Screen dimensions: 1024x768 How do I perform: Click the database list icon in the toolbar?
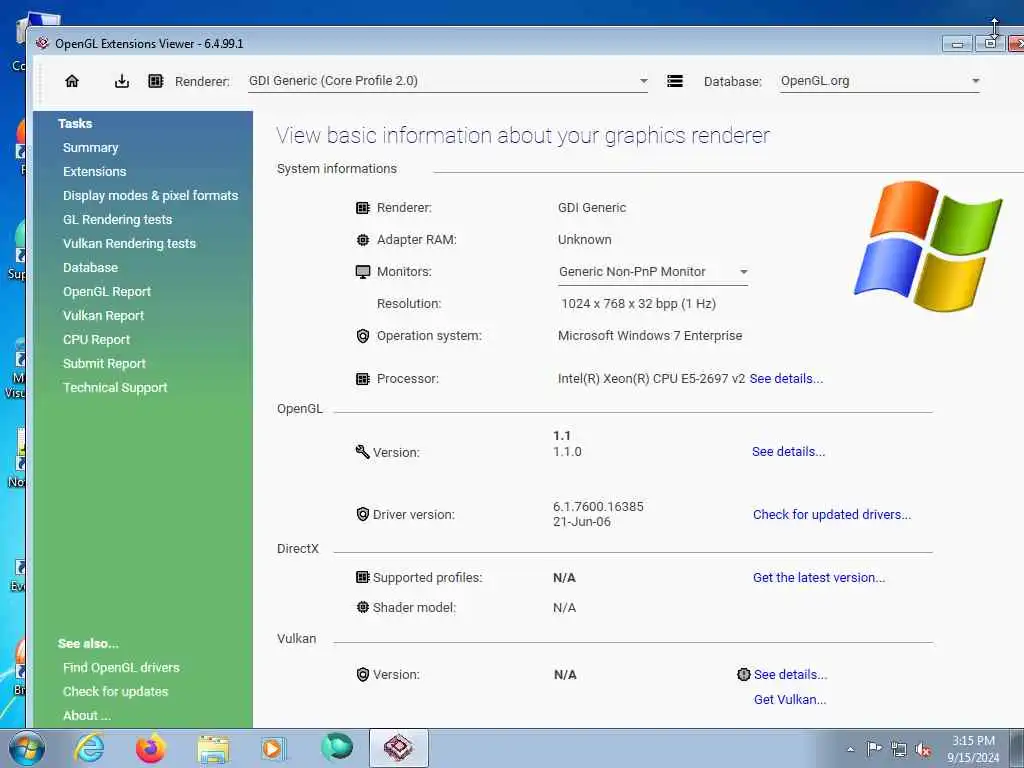pos(675,81)
